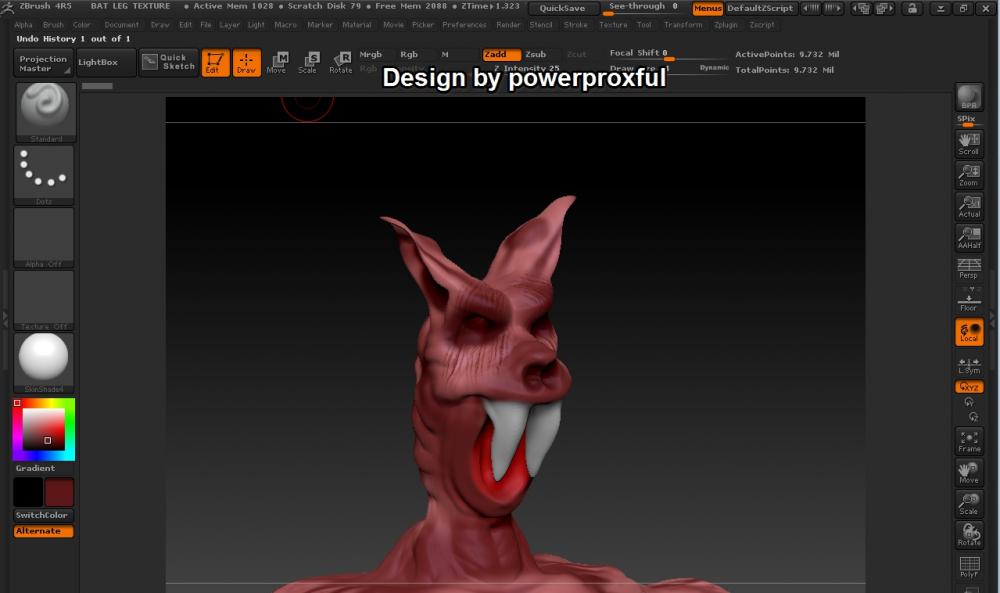This screenshot has height=593, width=1000.
Task: Select the Rotate tool in top shelf
Action: [x=341, y=62]
